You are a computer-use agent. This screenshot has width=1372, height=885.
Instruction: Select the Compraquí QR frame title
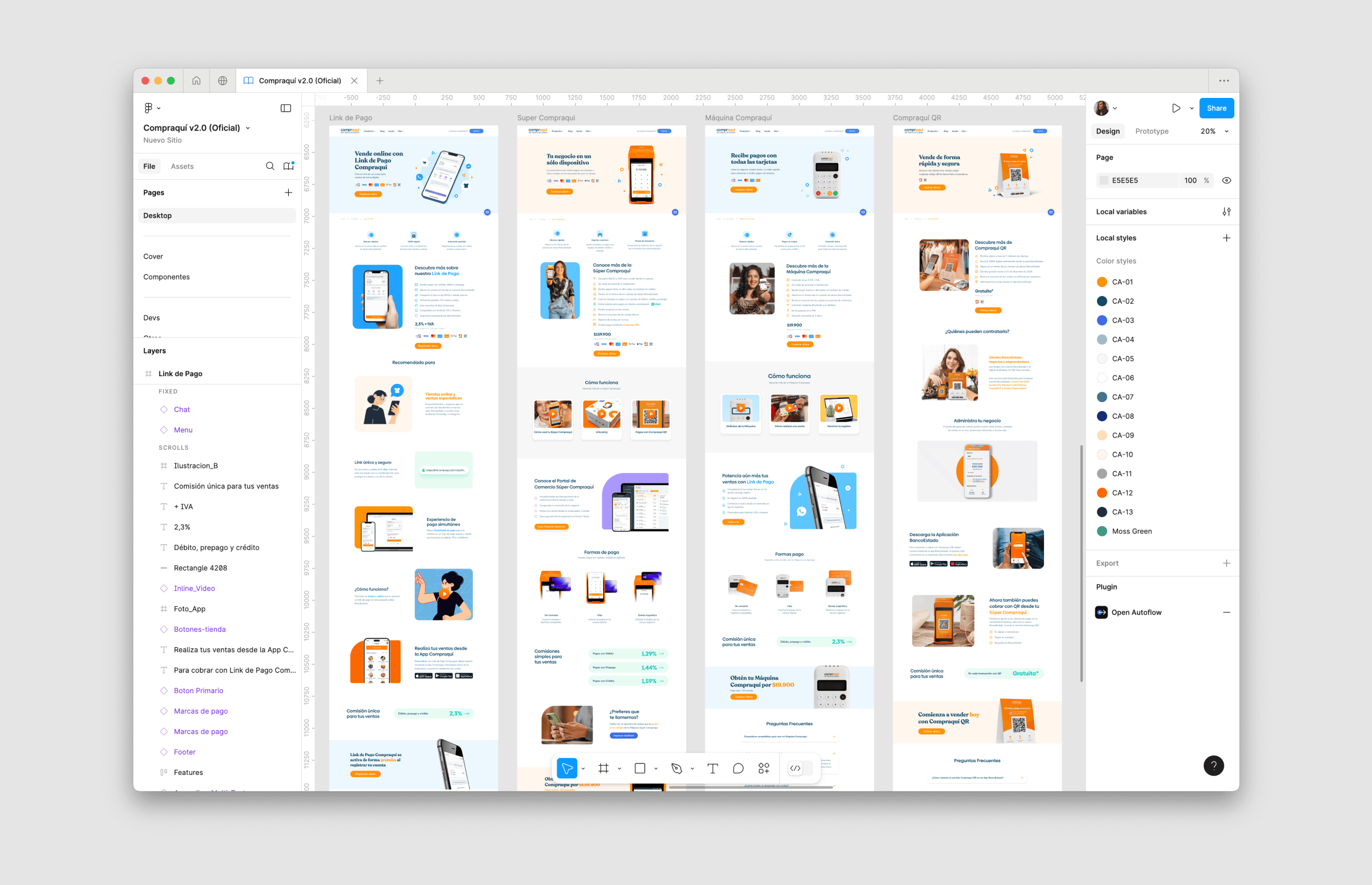coord(917,118)
